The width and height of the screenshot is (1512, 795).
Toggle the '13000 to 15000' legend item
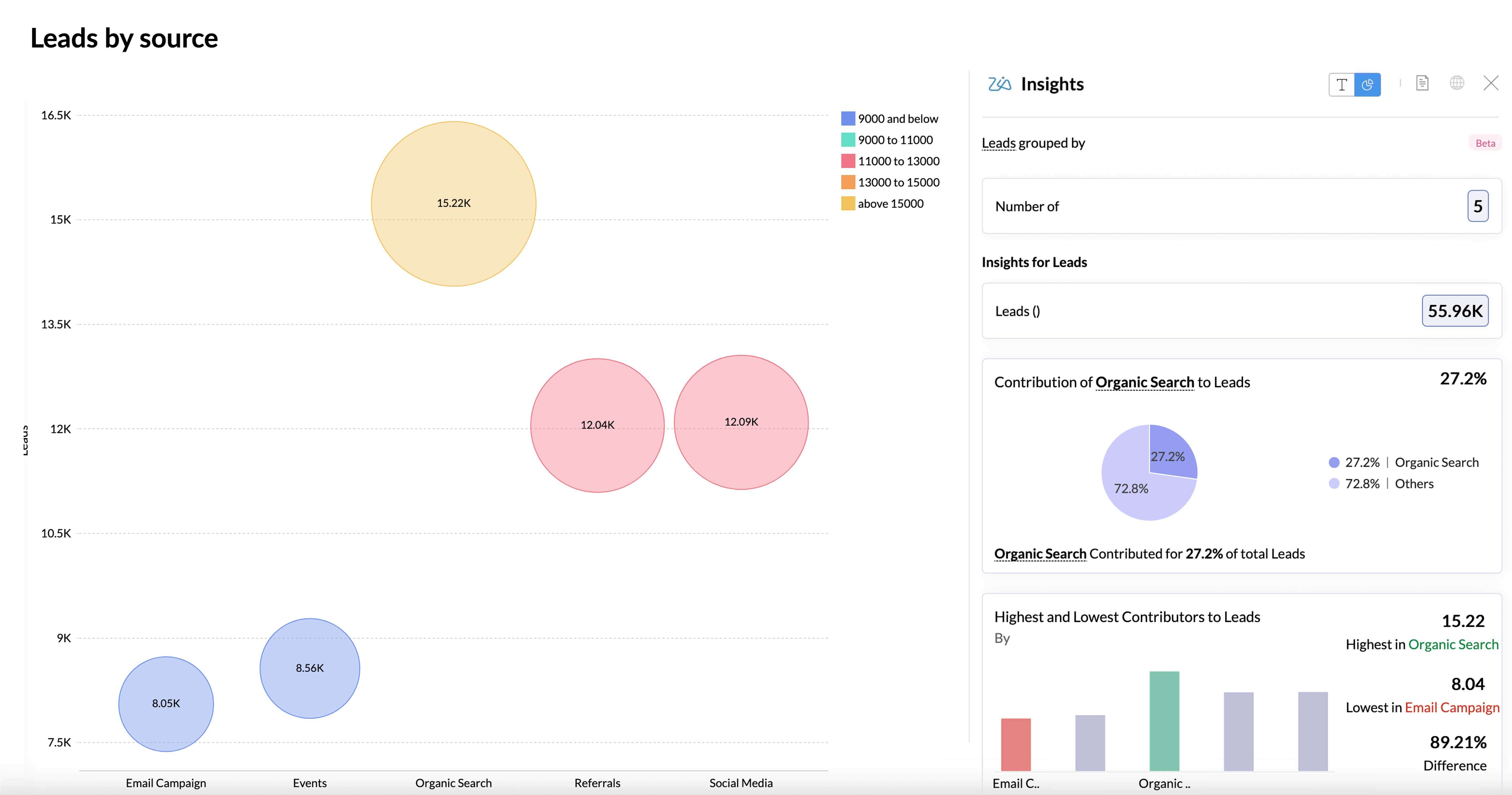(x=890, y=182)
